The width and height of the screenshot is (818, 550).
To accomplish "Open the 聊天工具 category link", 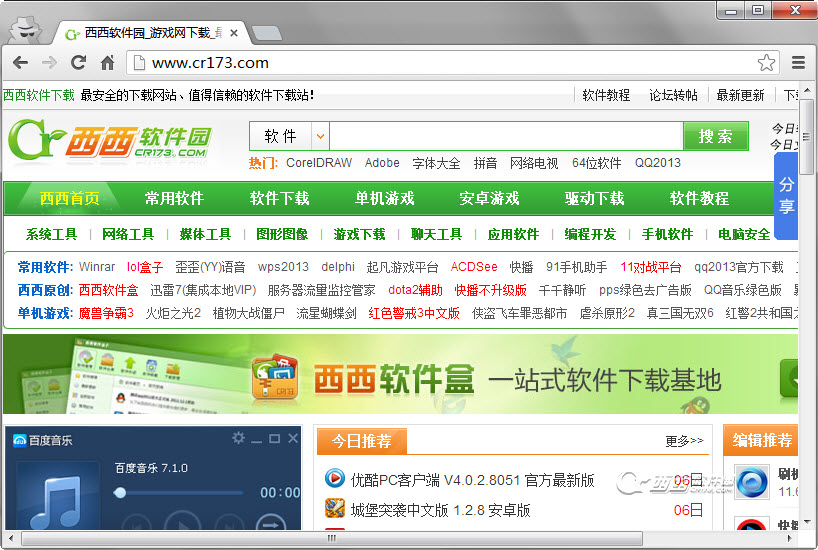I will coord(436,234).
